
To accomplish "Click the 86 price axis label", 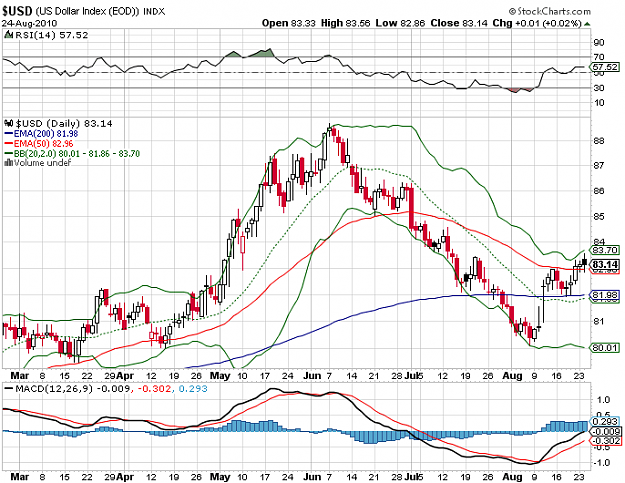I will point(599,191).
